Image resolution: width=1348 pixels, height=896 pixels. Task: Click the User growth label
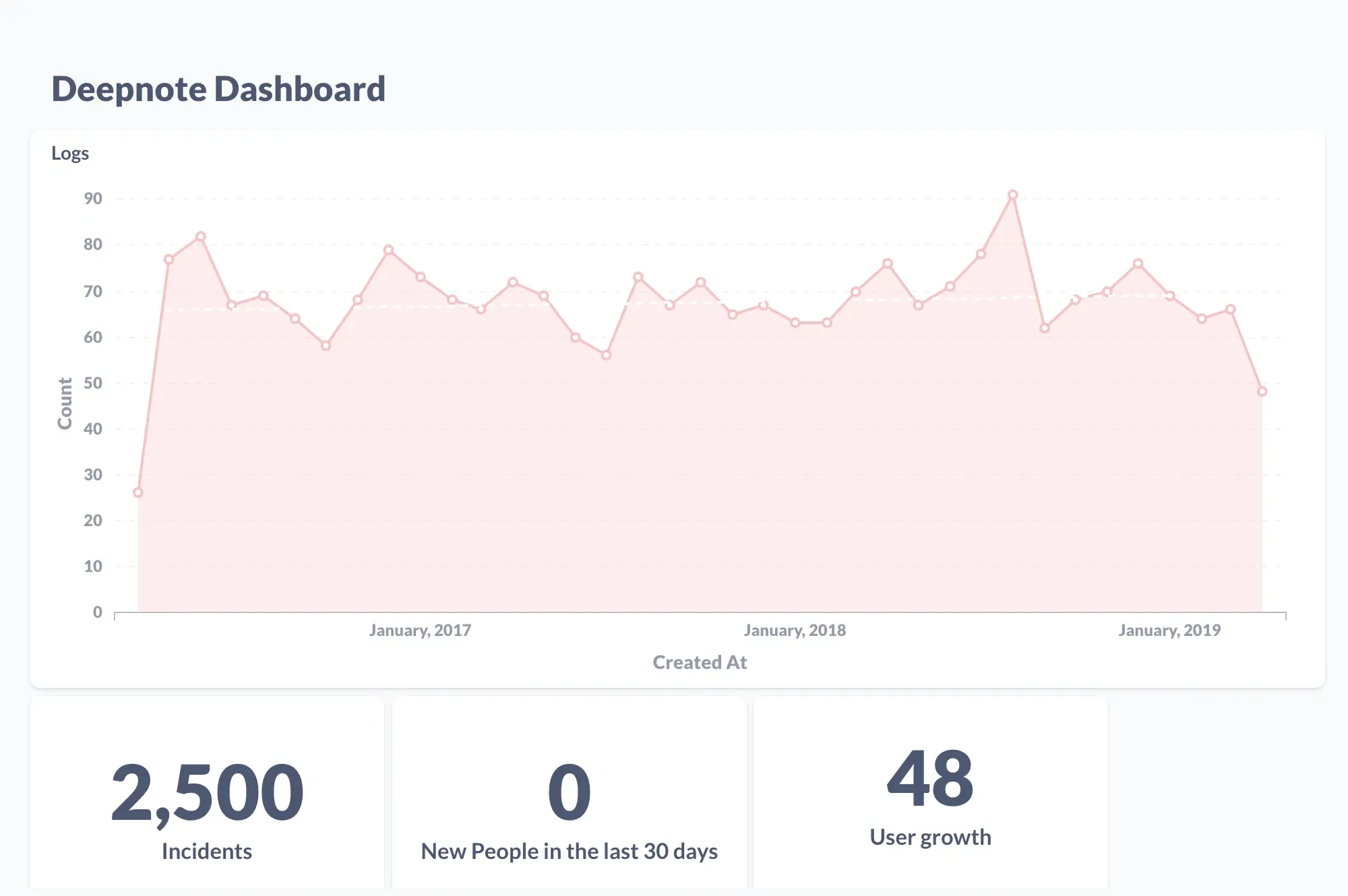tap(930, 837)
